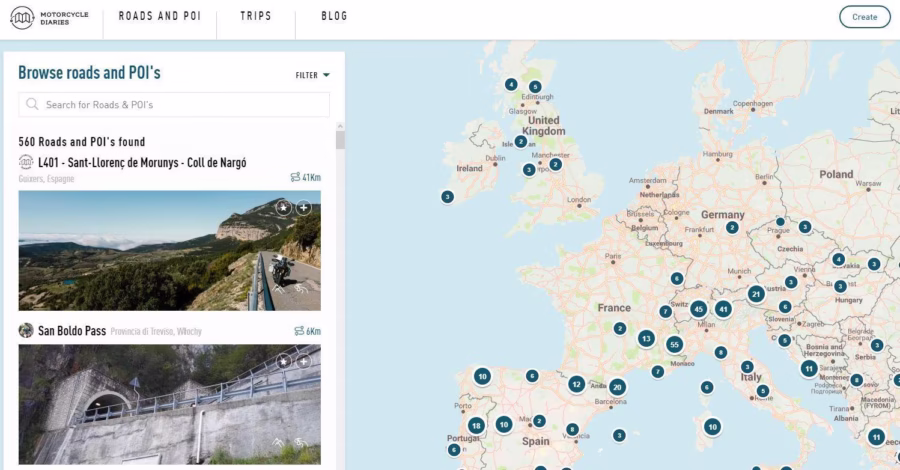Open the map cluster marked 55
This screenshot has width=900, height=470.
click(x=675, y=345)
